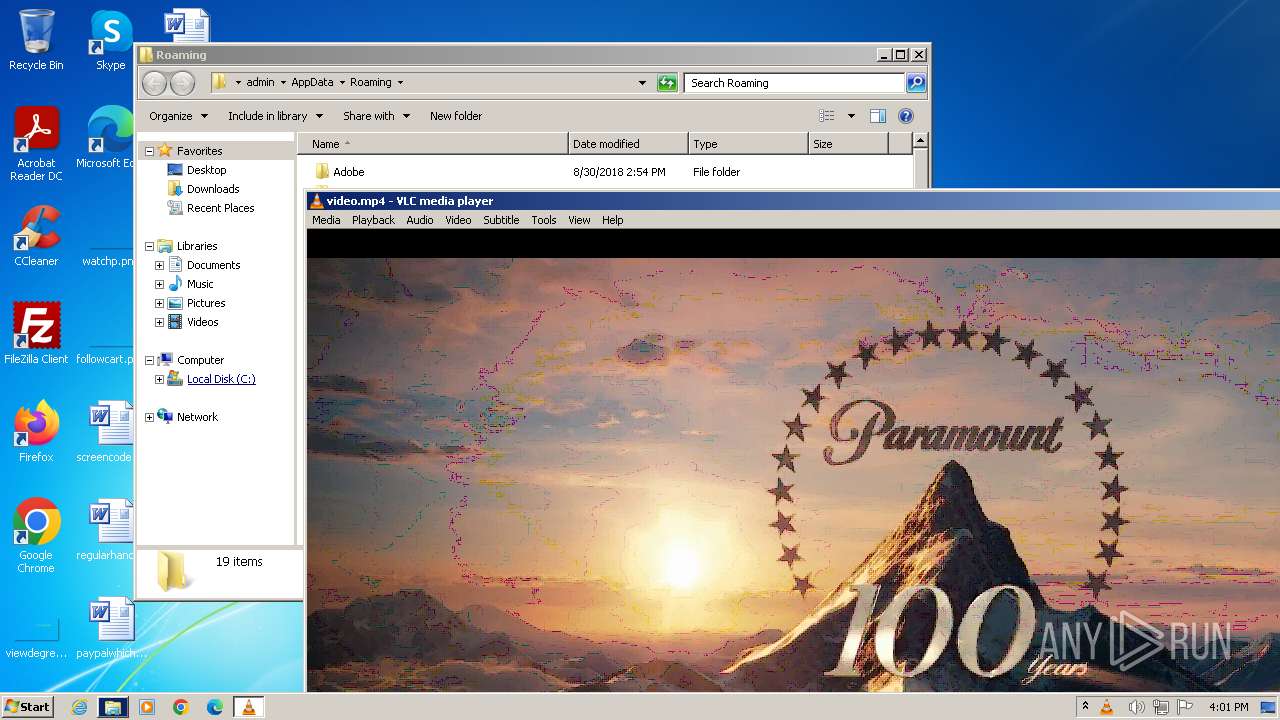This screenshot has width=1280, height=720.
Task: Open Include in library dropdown
Action: click(276, 116)
